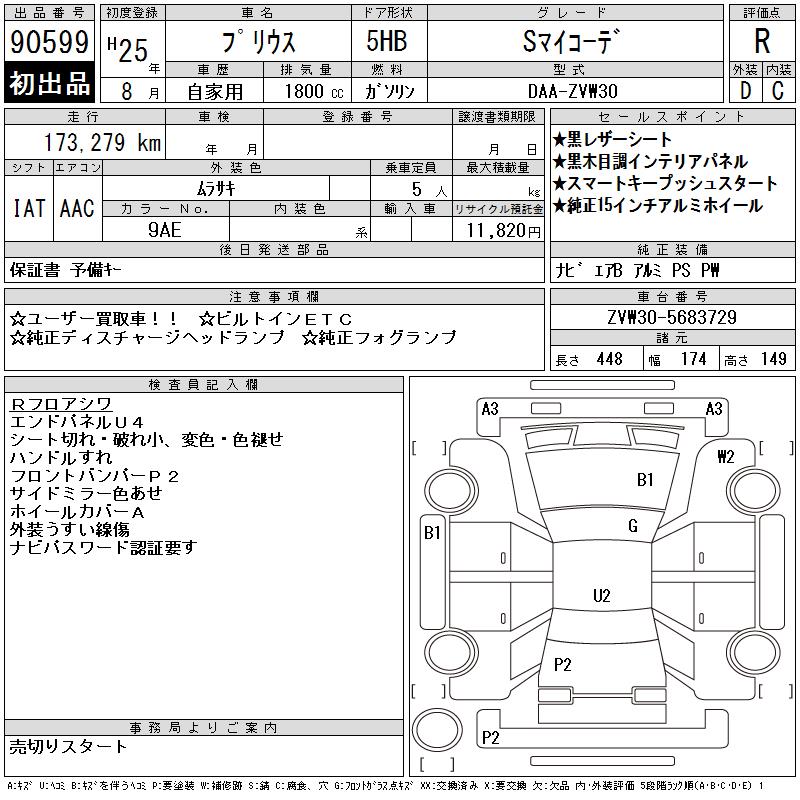
Task: Click the G mark on the windshield
Action: 632,526
